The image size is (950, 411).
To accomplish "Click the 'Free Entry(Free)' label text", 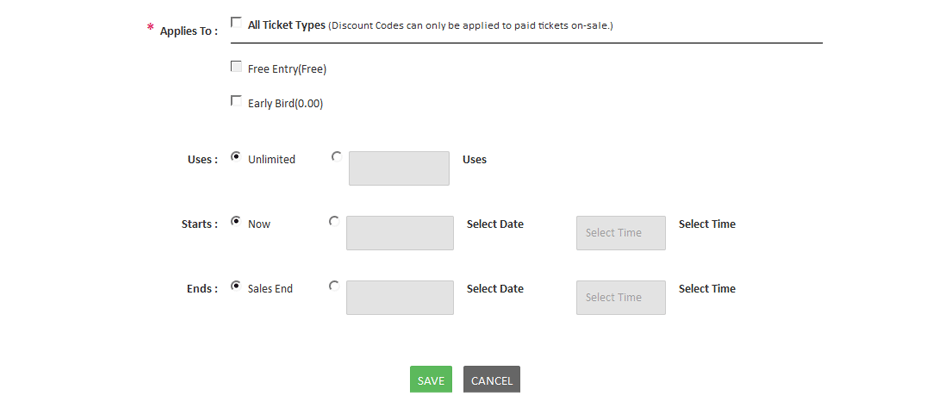I will (287, 69).
